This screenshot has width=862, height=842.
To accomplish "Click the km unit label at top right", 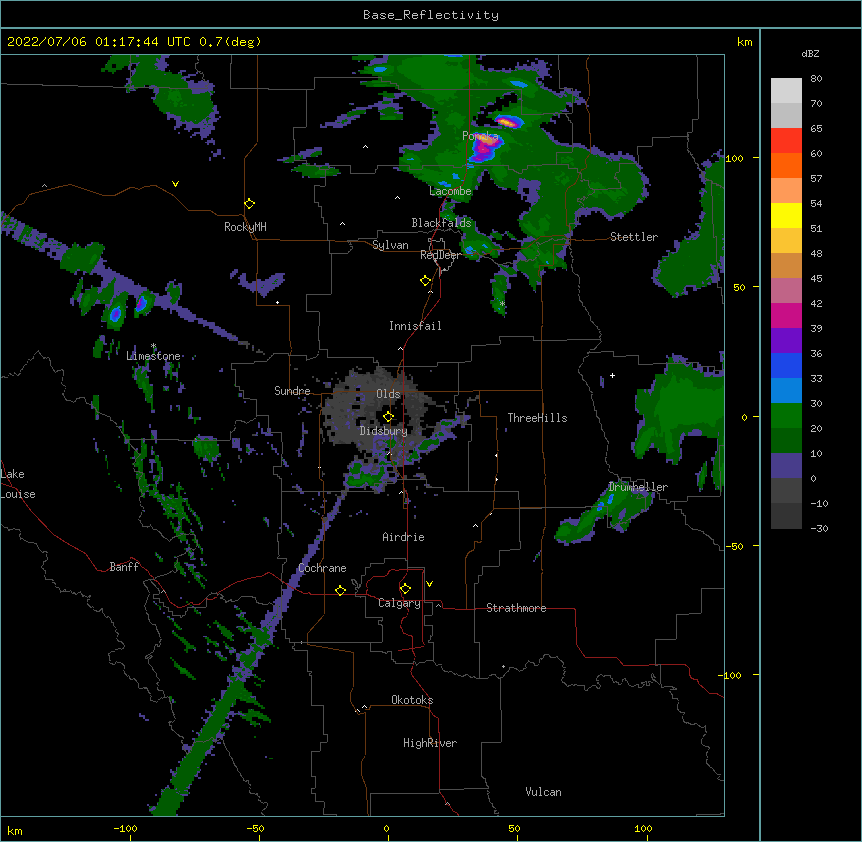I will 744,42.
